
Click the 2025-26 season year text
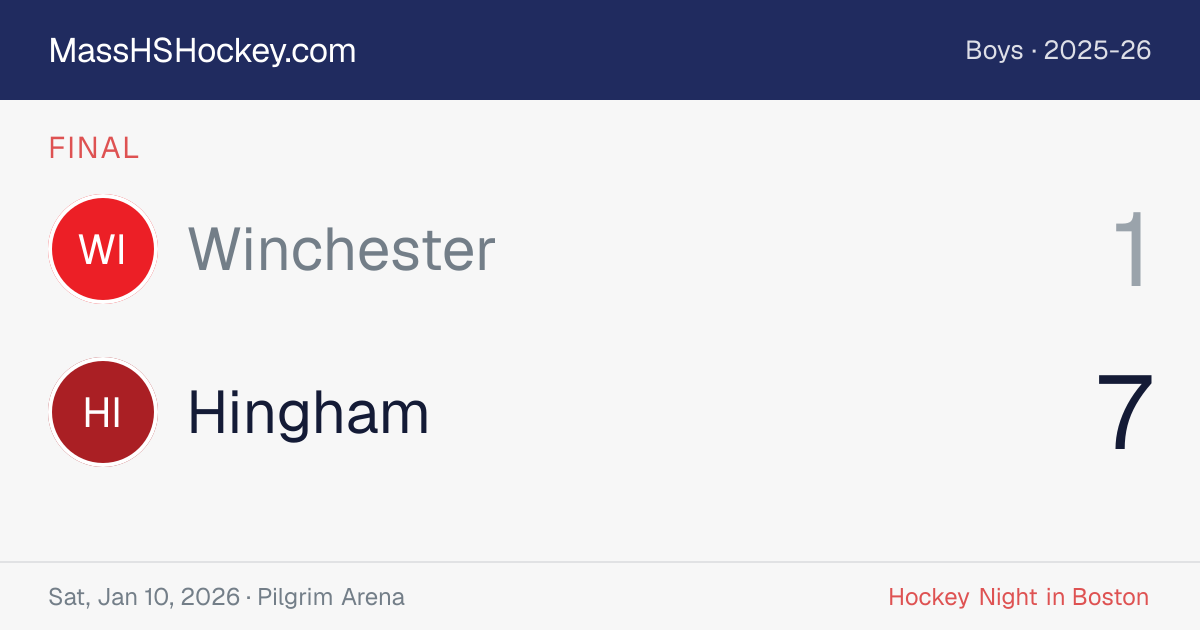[1098, 50]
